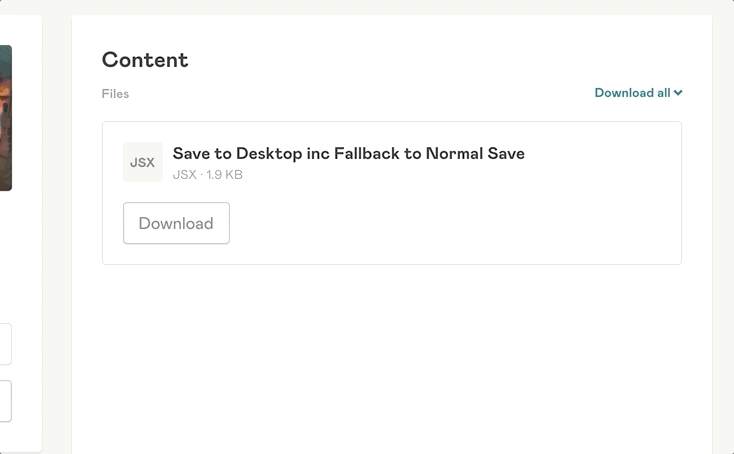Viewport: 734px width, 454px height.
Task: Select the Content heading
Action: coord(145,59)
